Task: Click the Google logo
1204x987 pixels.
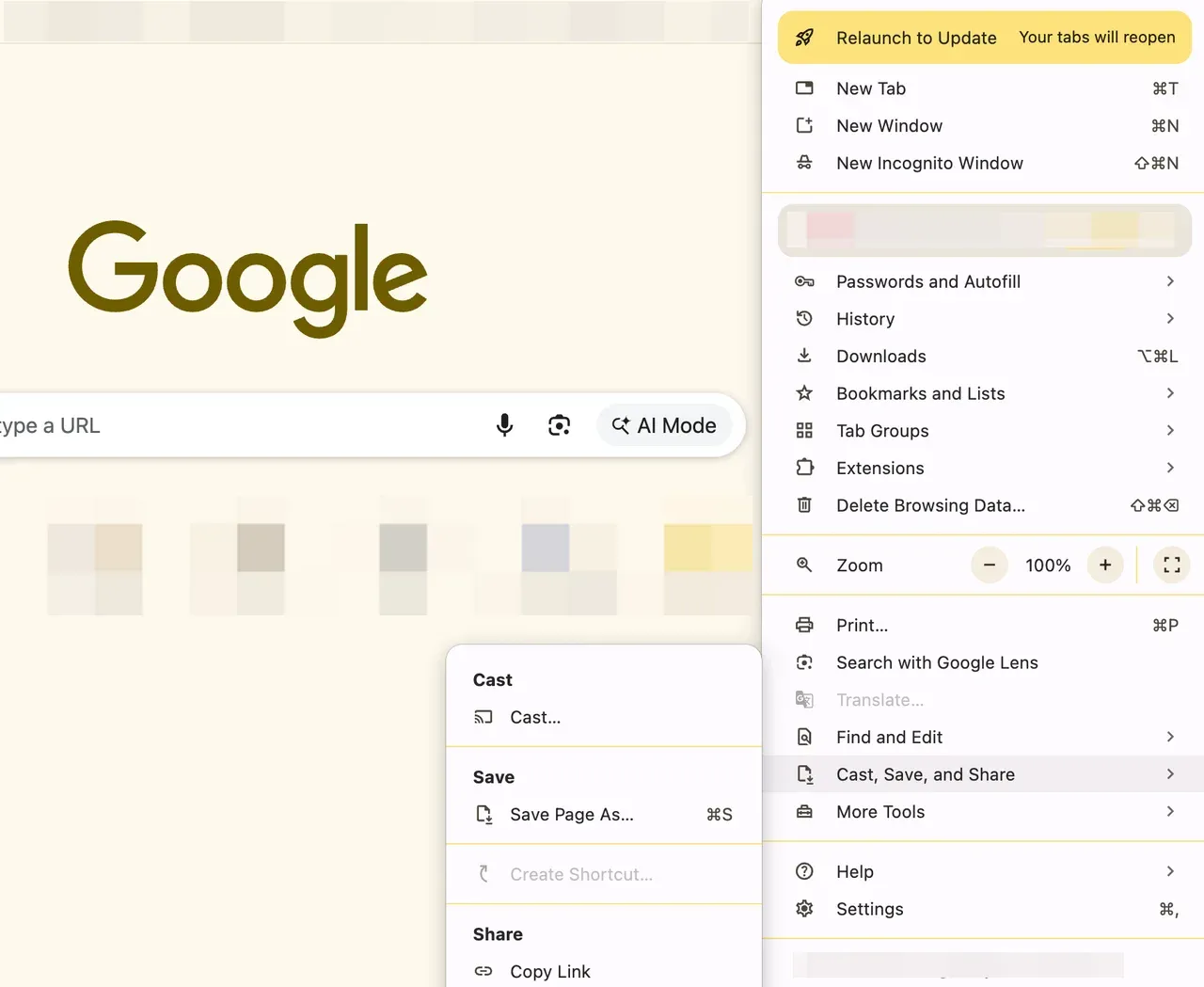Action: click(x=248, y=279)
